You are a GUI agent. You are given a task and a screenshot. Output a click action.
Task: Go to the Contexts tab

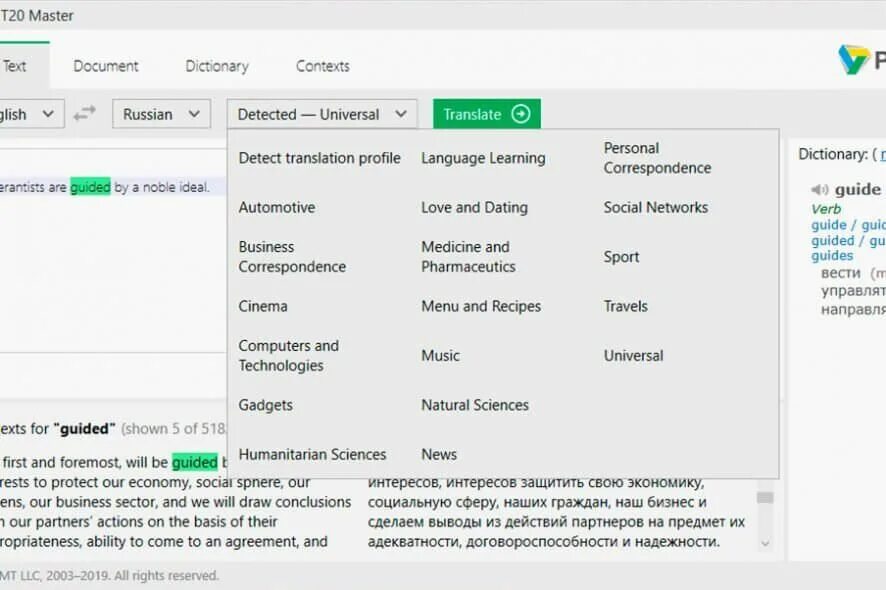(323, 66)
